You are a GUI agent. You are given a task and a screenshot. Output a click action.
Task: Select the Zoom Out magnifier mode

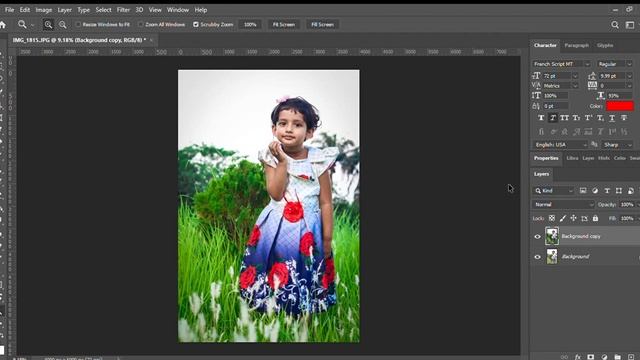[x=62, y=25]
